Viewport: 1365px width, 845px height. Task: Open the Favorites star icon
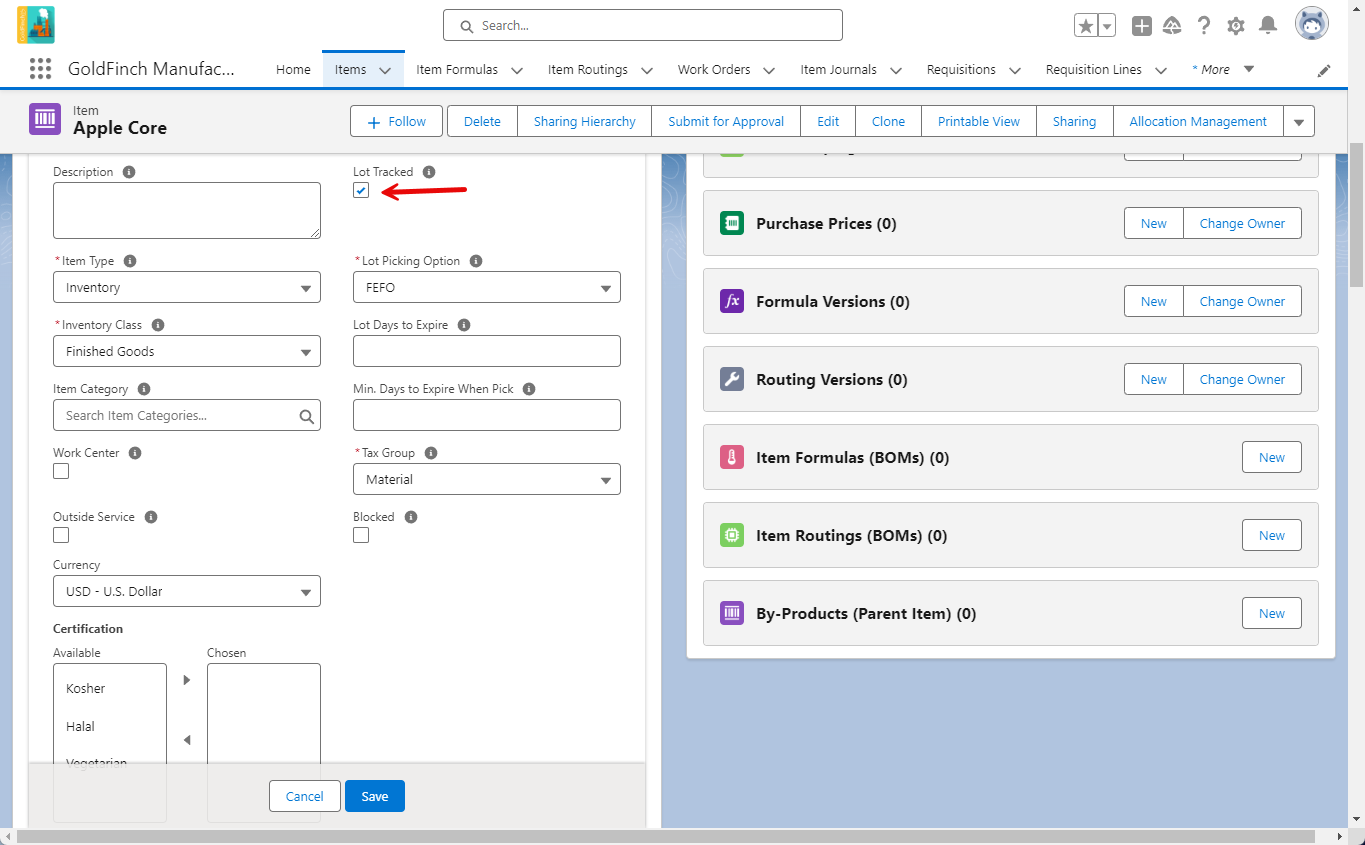click(1086, 26)
